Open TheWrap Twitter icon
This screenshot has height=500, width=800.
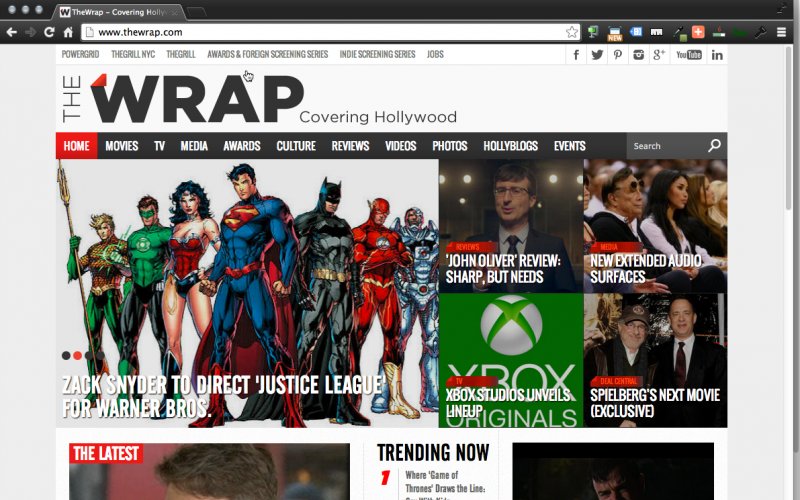pyautogui.click(x=597, y=55)
